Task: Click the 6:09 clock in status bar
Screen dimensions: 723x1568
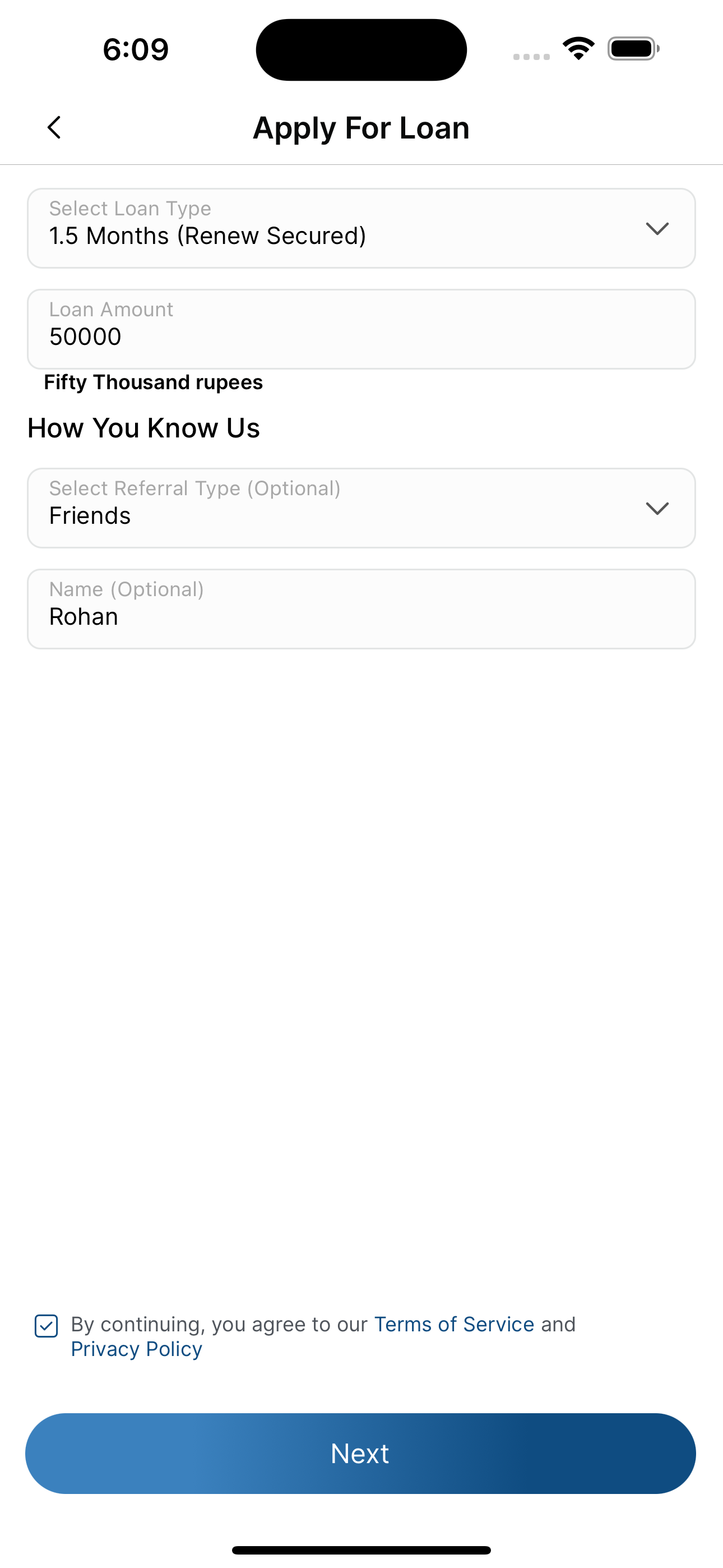Action: (x=136, y=49)
